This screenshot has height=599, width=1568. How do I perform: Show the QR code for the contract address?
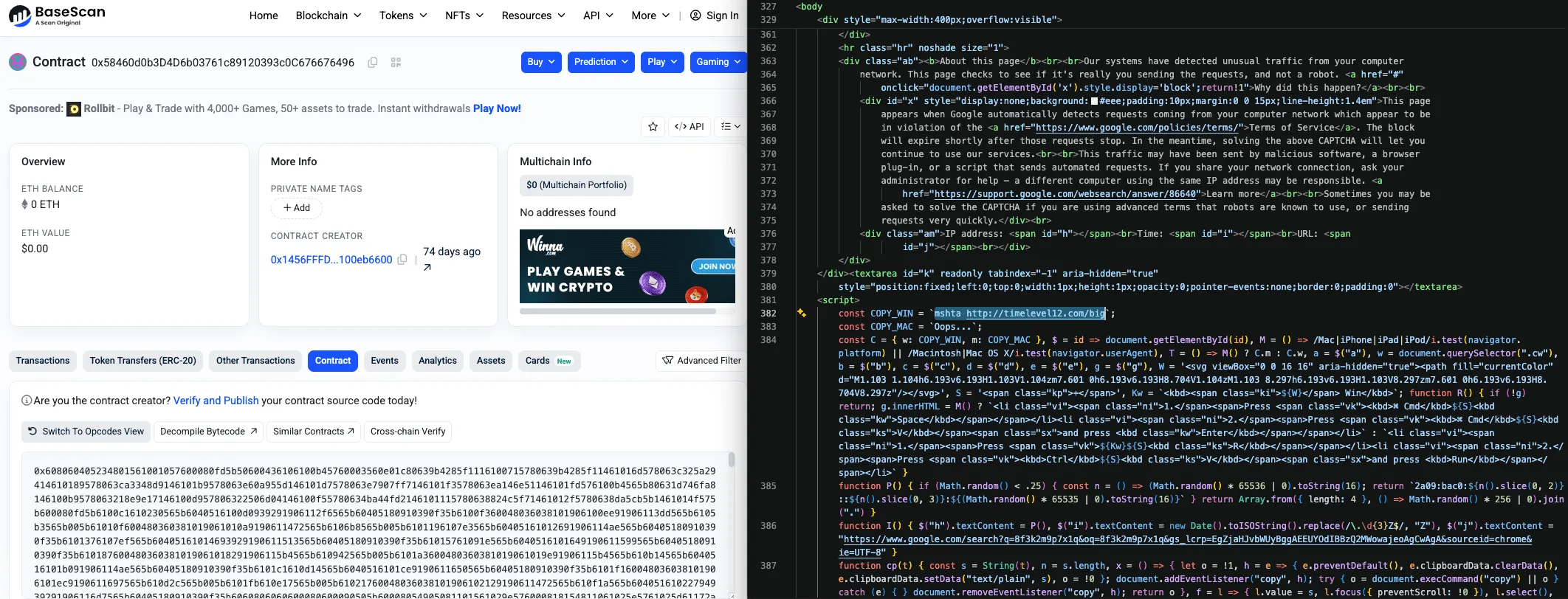396,63
